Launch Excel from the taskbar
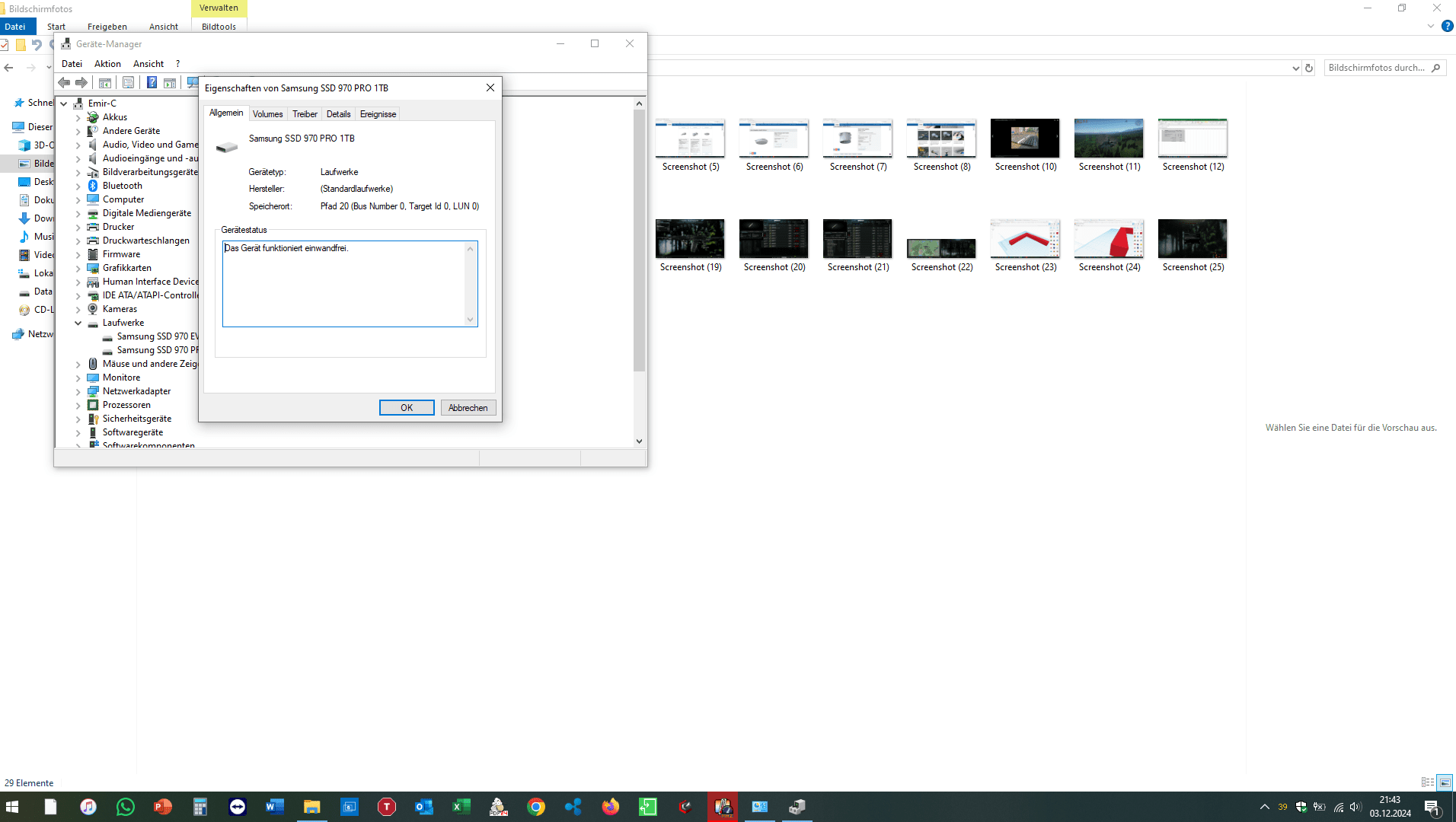Viewport: 1456px width, 822px height. (x=461, y=807)
